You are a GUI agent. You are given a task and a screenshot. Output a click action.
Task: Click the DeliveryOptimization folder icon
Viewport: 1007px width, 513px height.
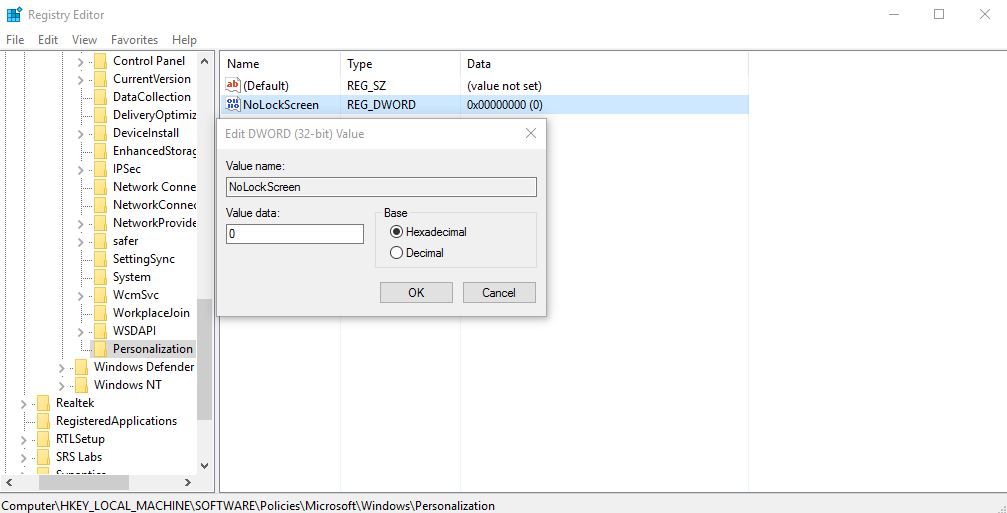coord(100,115)
